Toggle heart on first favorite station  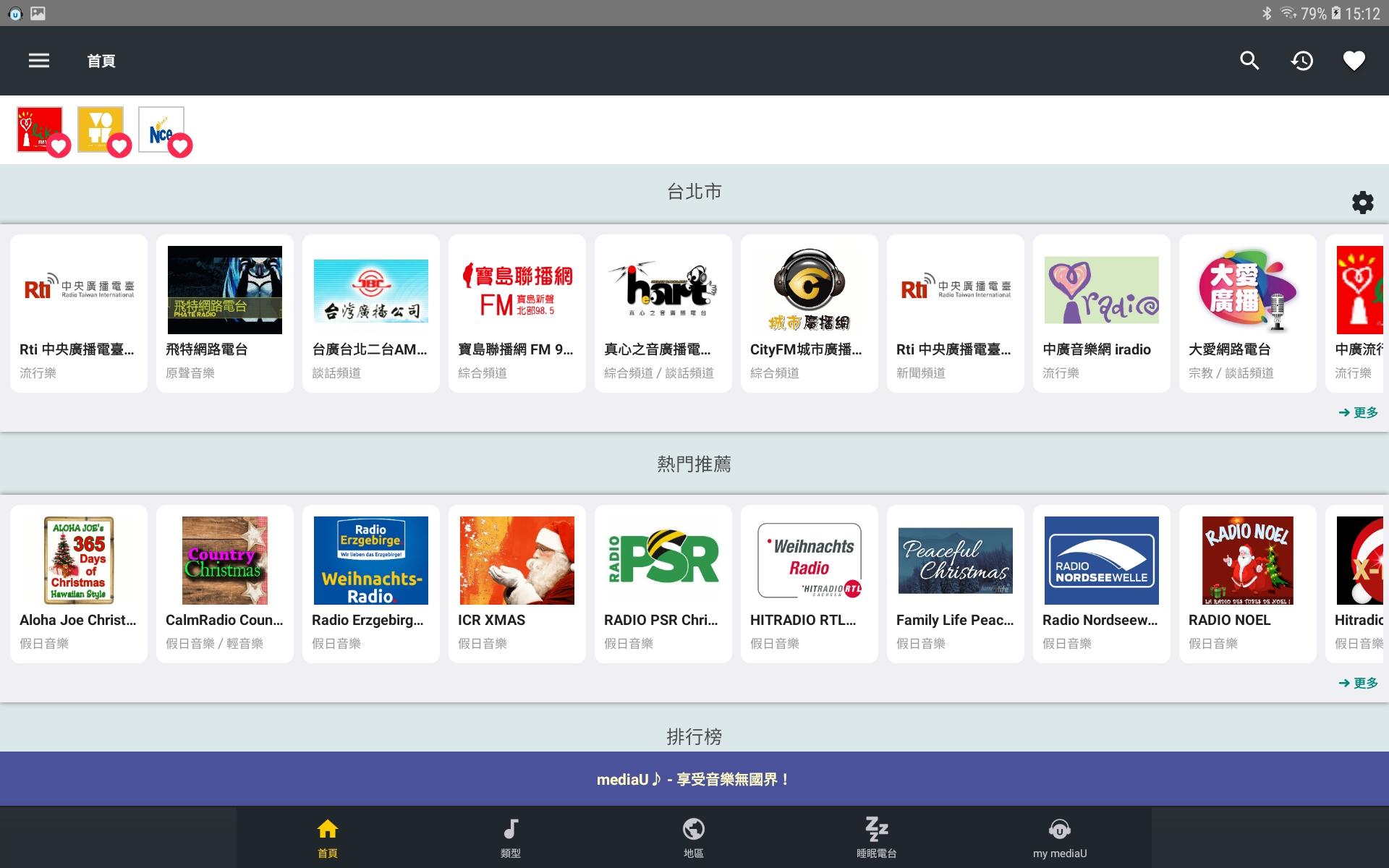(59, 146)
